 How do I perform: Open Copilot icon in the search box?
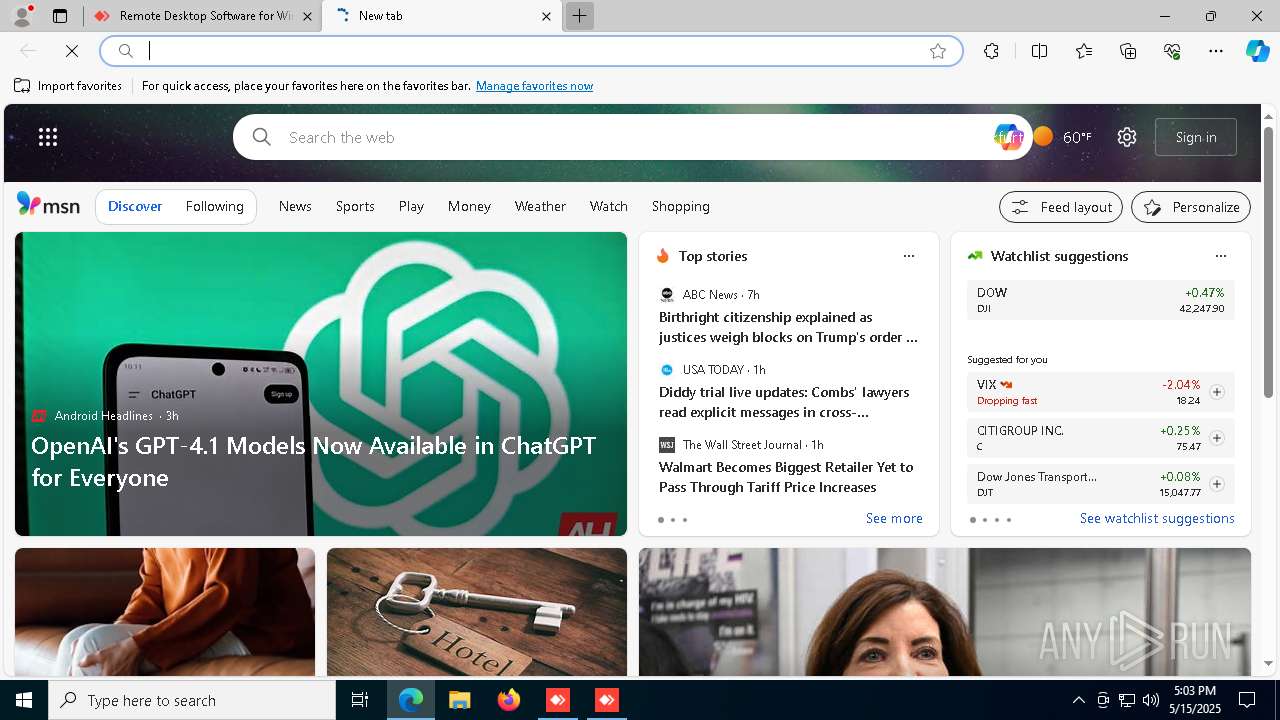[x=1008, y=137]
